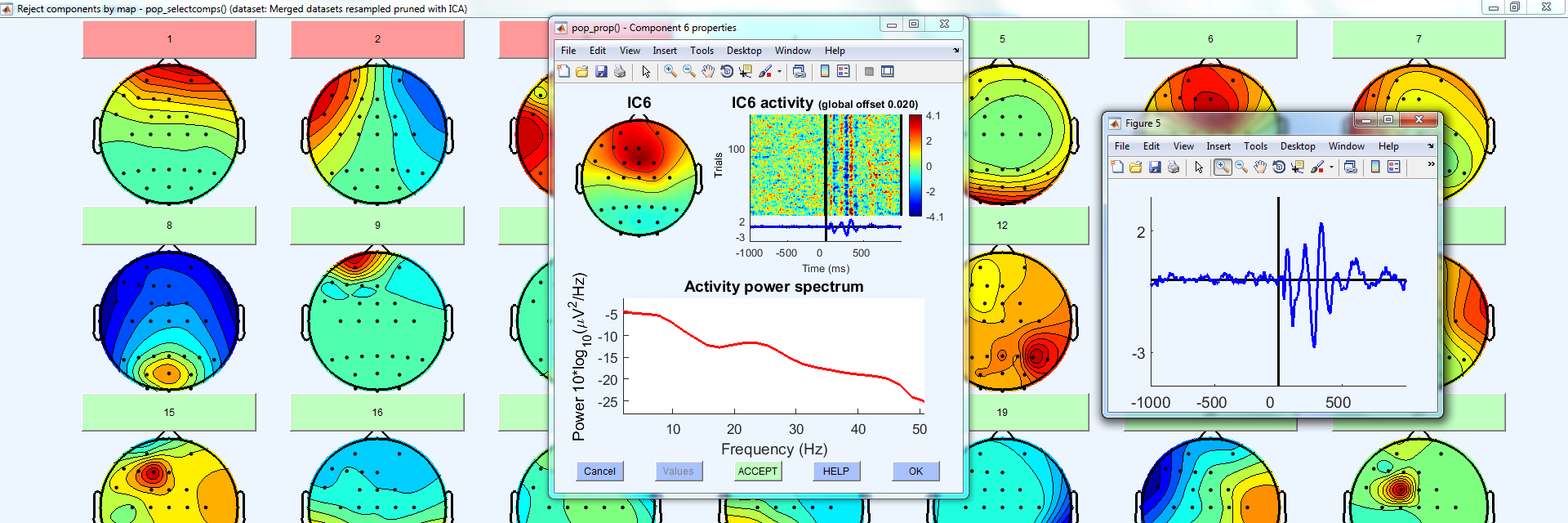This screenshot has width=1568, height=523.
Task: Click red component 2 button in reject window
Action: (377, 39)
